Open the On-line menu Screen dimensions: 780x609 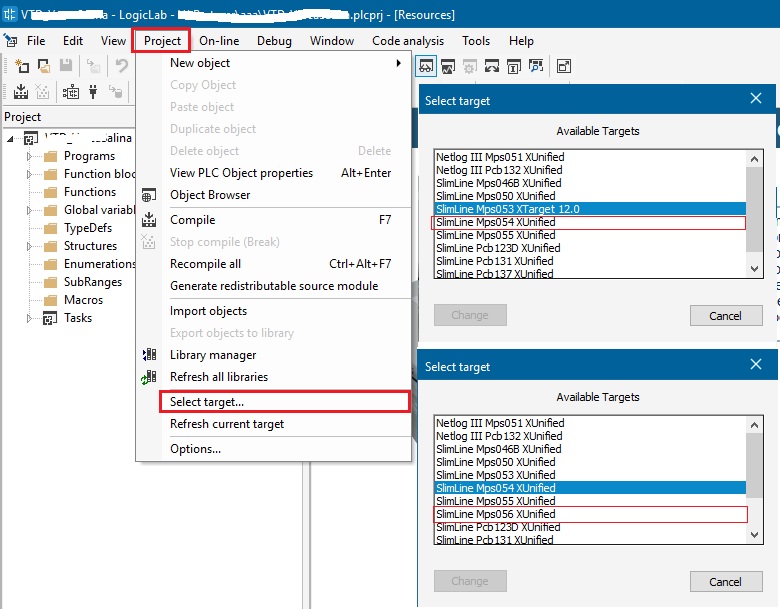[219, 41]
